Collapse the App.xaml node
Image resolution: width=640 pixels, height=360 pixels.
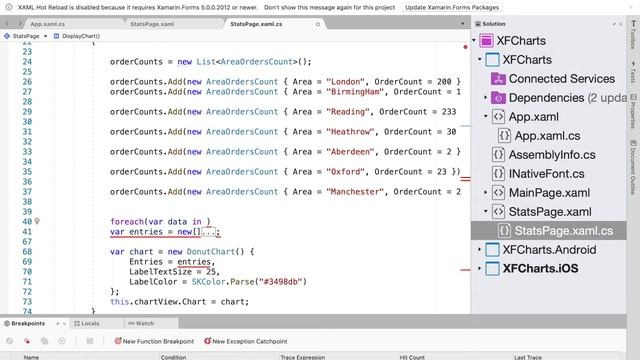pos(486,116)
